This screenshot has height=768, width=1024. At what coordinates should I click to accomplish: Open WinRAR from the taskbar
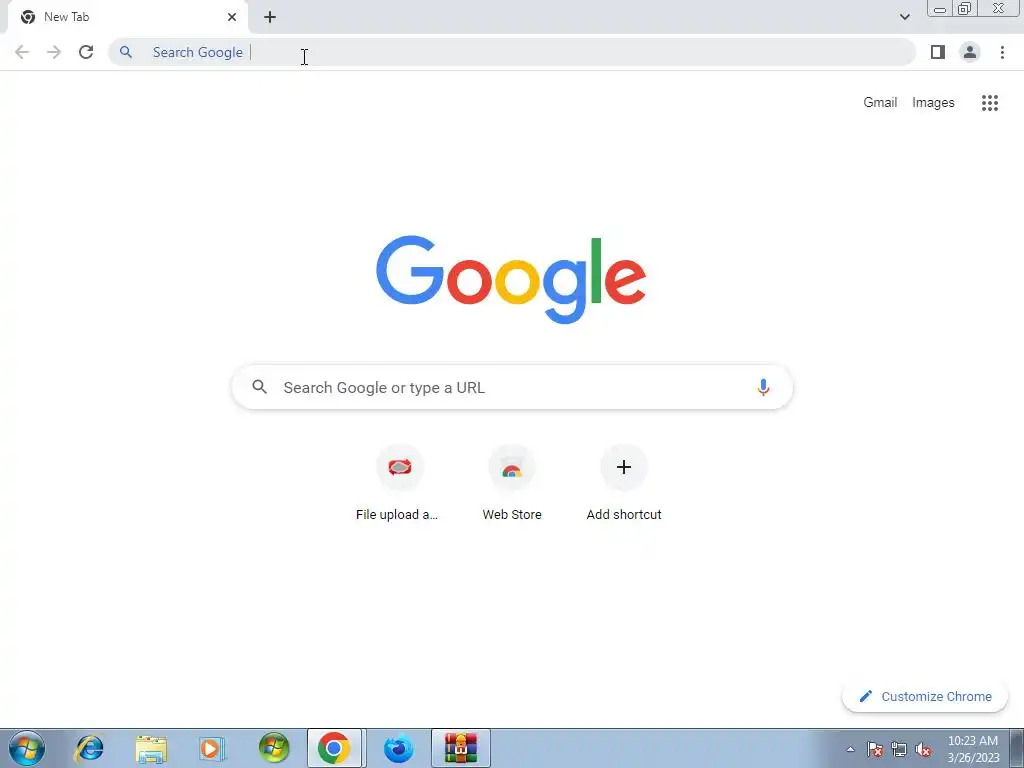(x=460, y=748)
